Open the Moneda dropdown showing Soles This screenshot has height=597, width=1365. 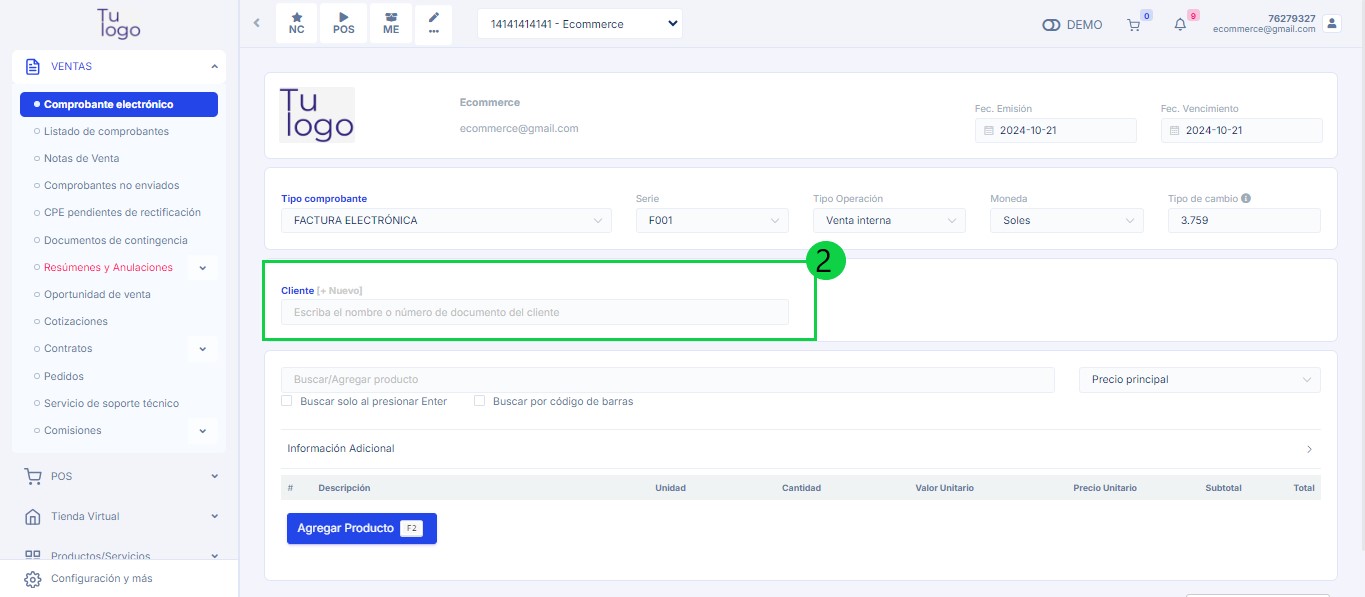tap(1065, 221)
